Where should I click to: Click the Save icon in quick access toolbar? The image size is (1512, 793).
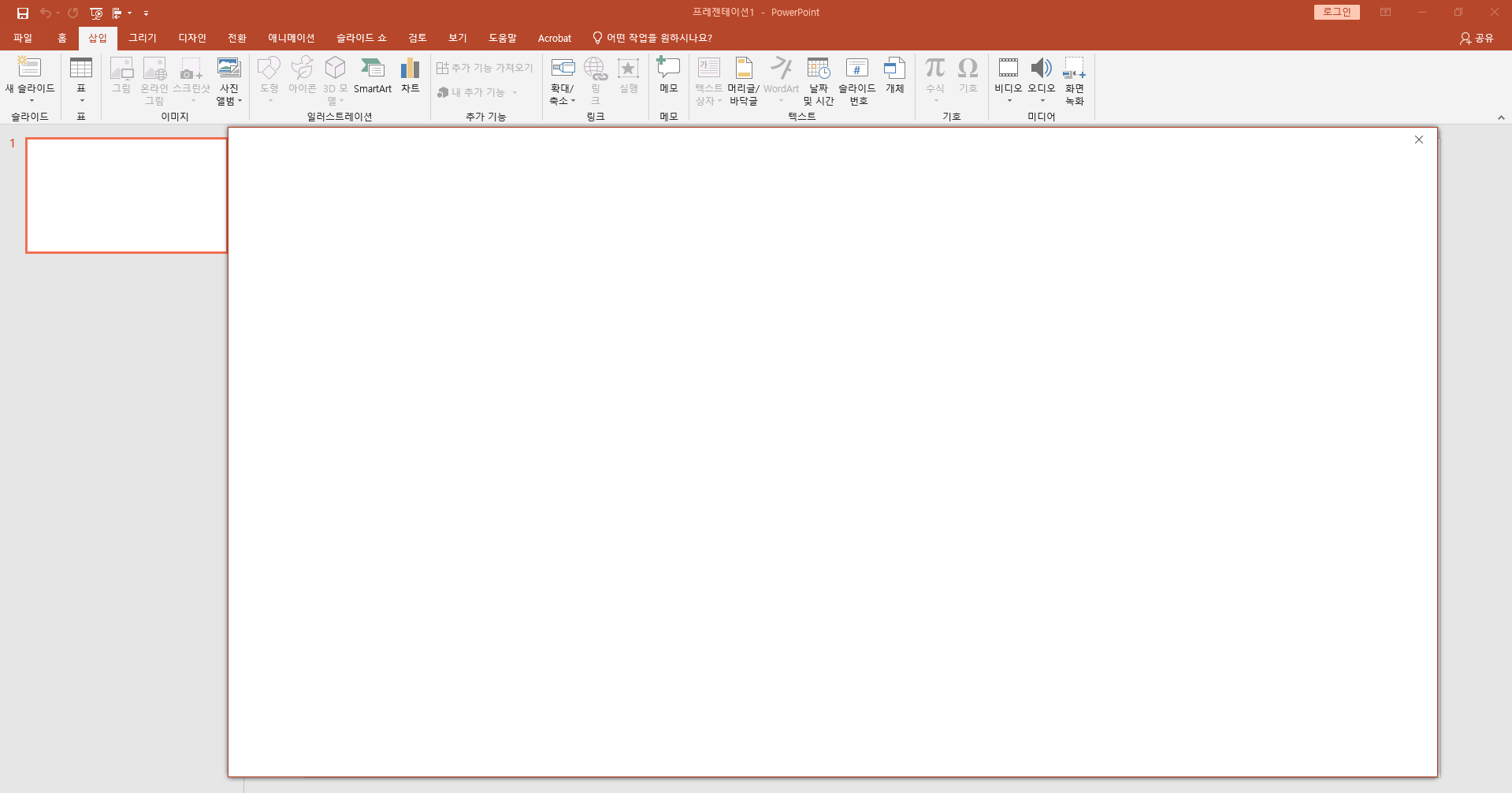pos(23,13)
